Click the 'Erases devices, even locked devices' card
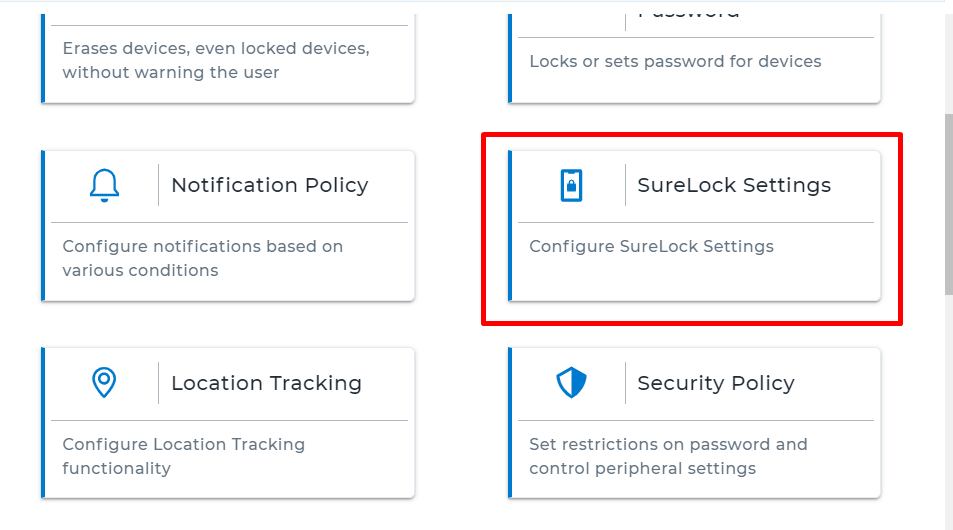The height and width of the screenshot is (530, 953). click(x=228, y=59)
